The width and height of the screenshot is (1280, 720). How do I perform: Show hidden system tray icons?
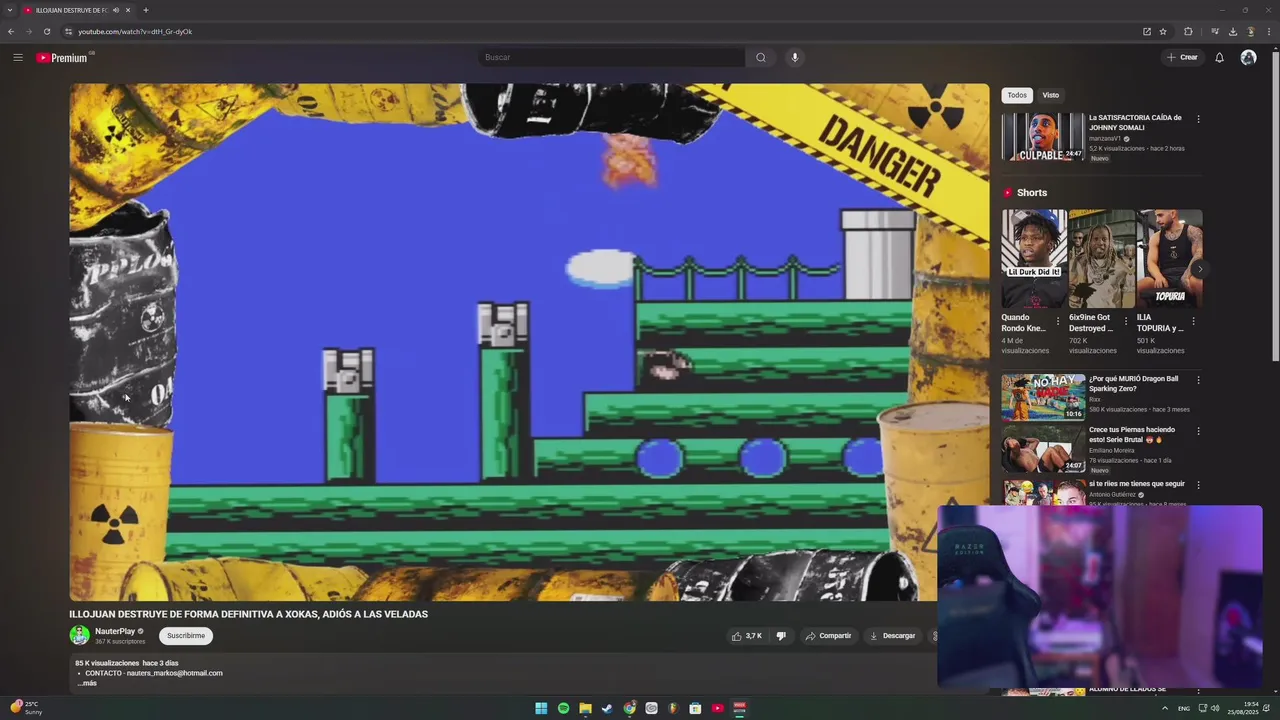(1164, 708)
